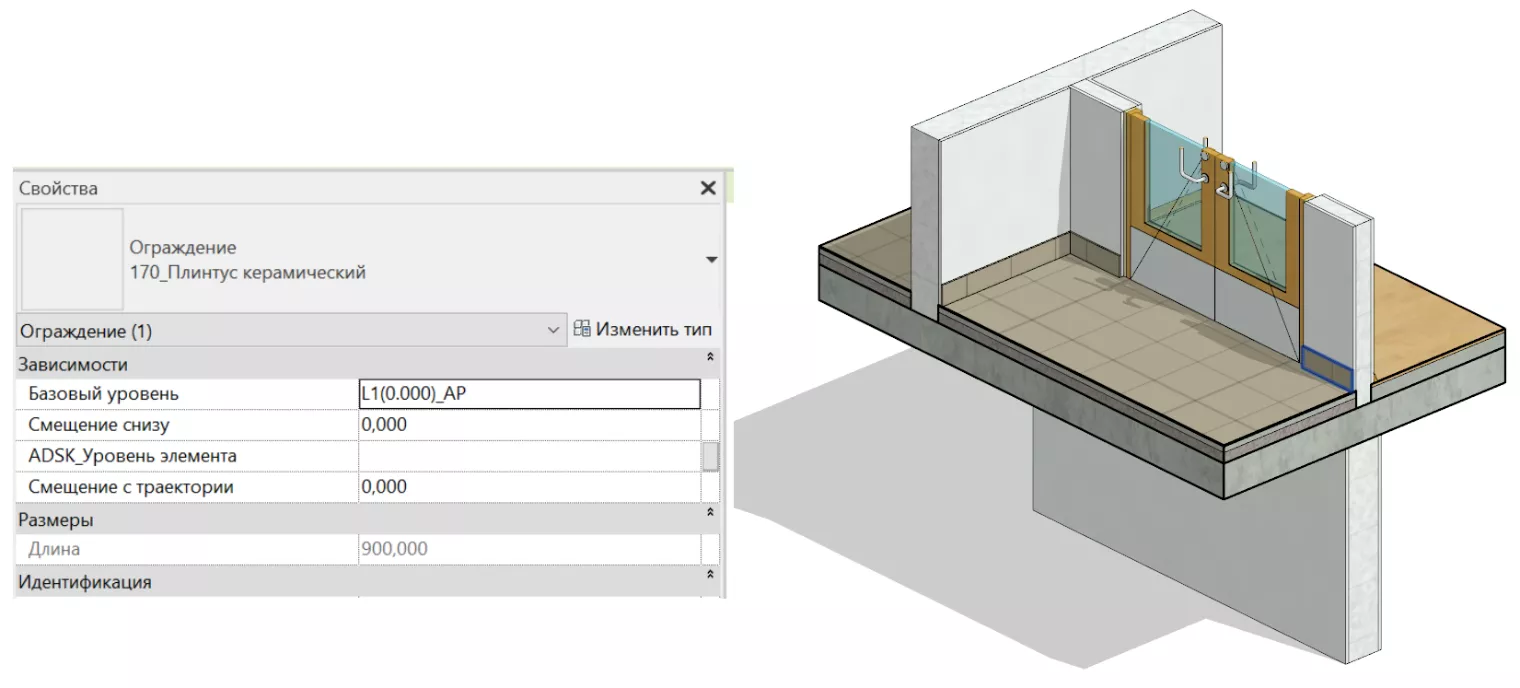Click the L1(0.000)_AP base level field

coord(528,394)
